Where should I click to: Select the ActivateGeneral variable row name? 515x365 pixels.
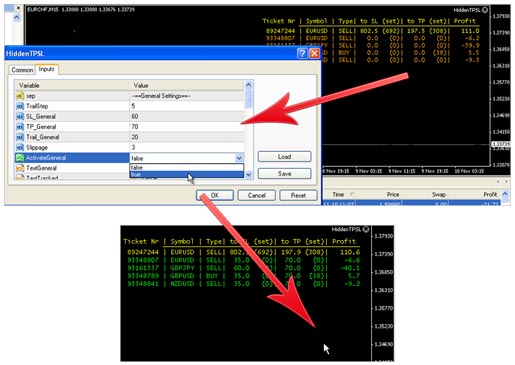[46, 158]
